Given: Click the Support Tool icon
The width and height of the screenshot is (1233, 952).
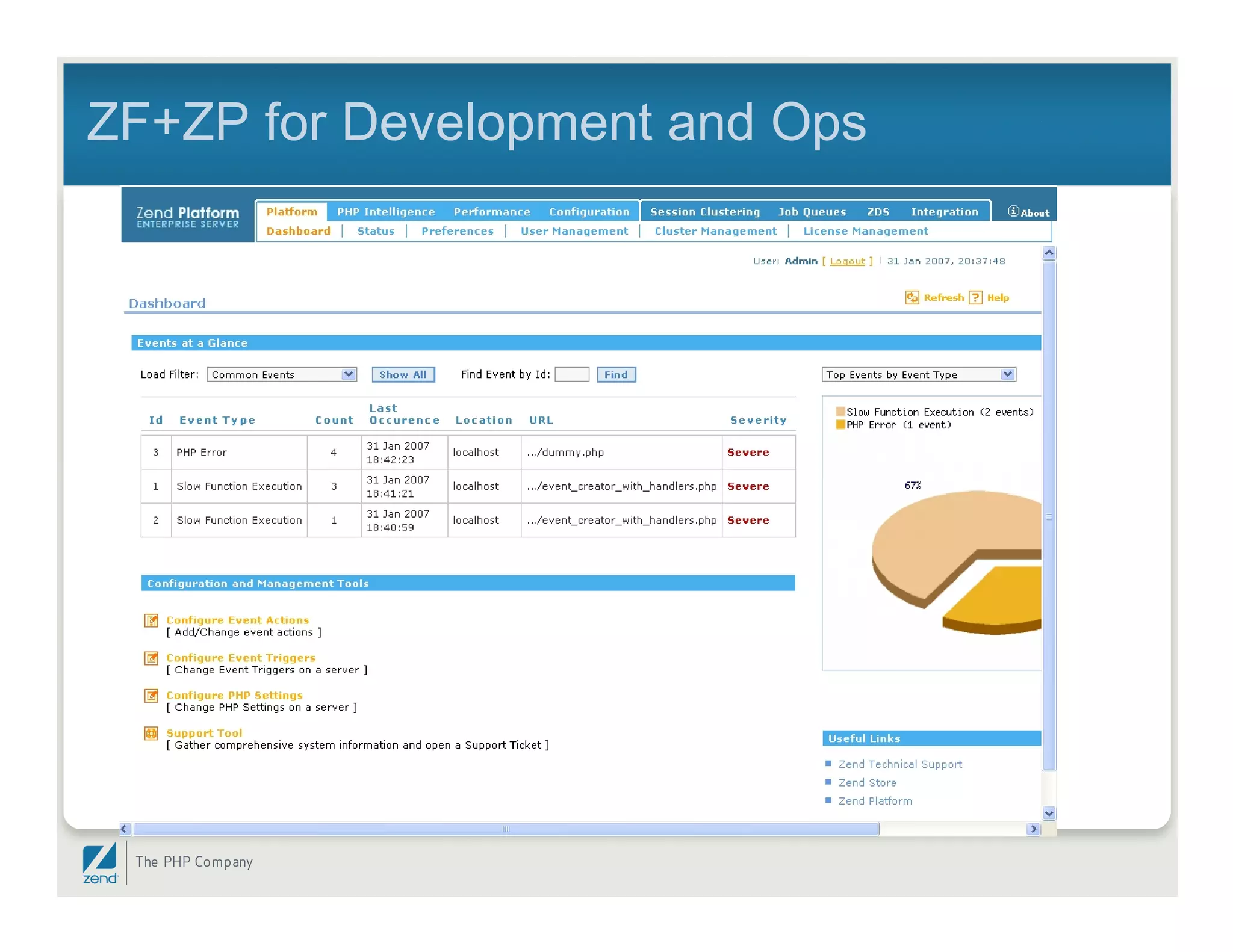Looking at the screenshot, I should [151, 733].
